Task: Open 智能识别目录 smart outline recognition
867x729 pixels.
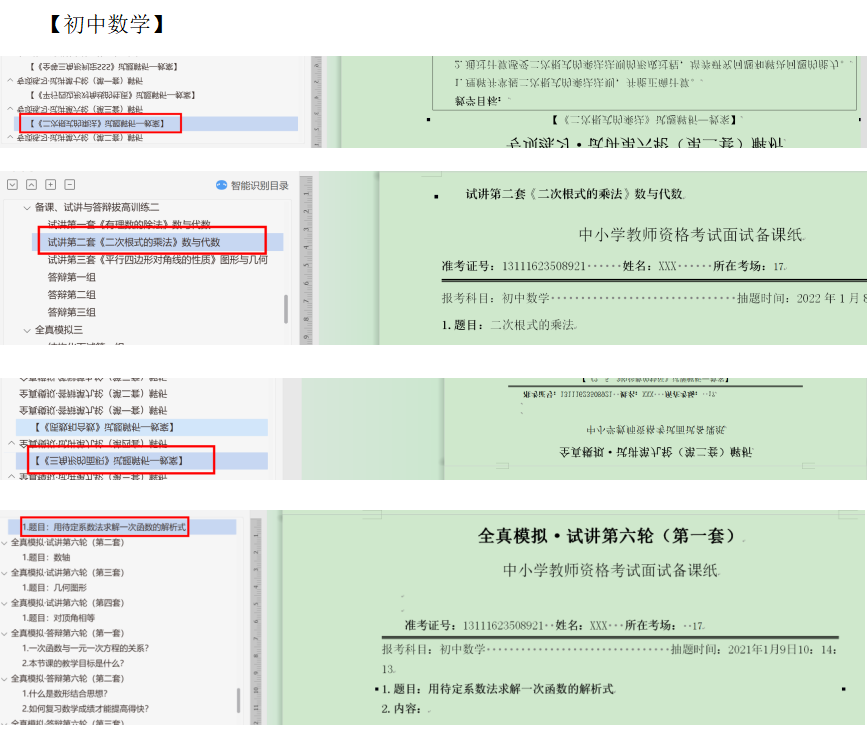Action: click(x=258, y=185)
